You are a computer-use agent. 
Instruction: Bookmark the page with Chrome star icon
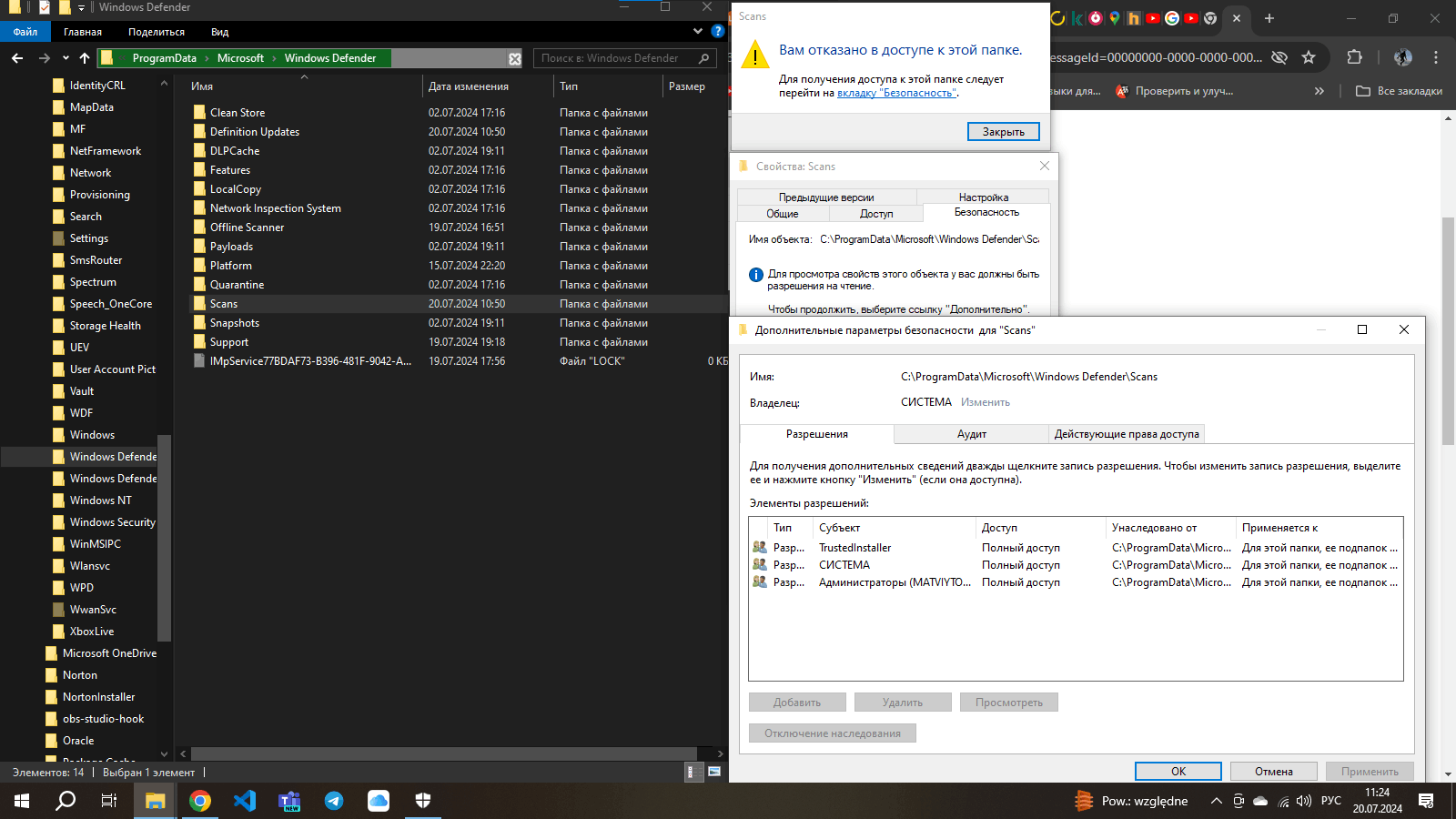pyautogui.click(x=1309, y=57)
